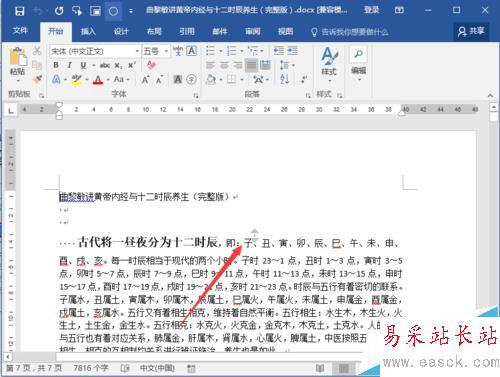The height and width of the screenshot is (377, 500).
Task: Increase font size with A-up icon
Action: click(x=145, y=80)
